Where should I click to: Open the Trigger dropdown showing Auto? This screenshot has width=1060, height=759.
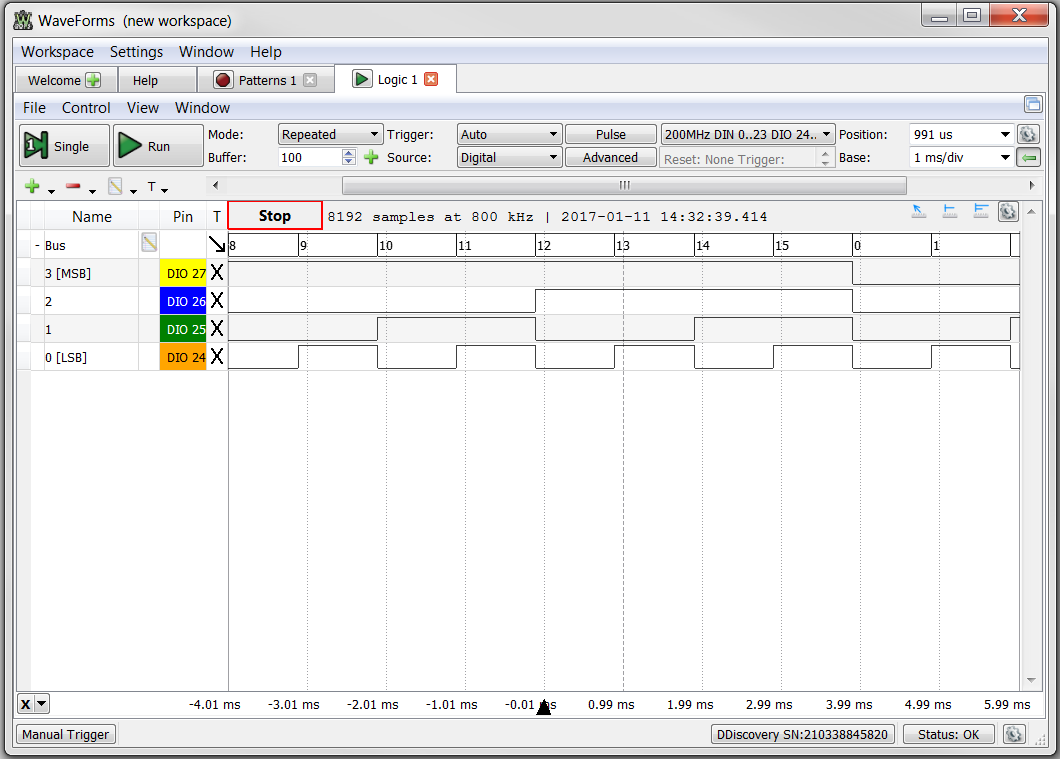point(509,134)
